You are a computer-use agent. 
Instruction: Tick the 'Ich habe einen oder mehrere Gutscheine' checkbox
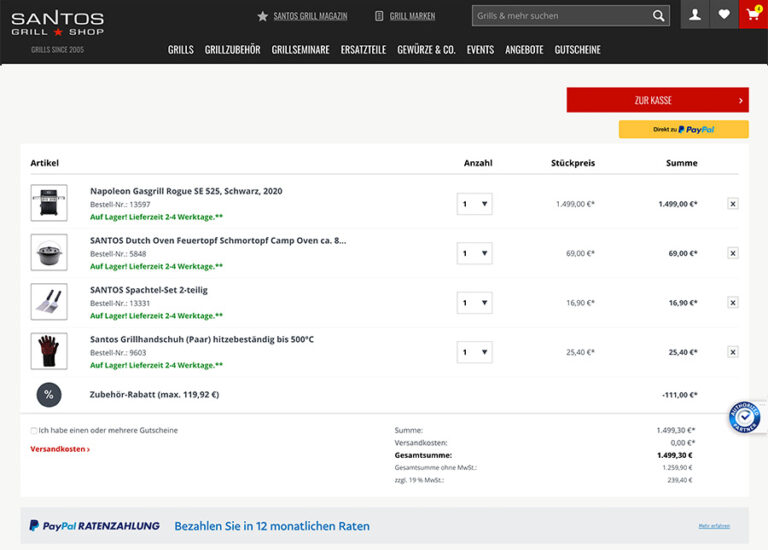click(x=34, y=430)
